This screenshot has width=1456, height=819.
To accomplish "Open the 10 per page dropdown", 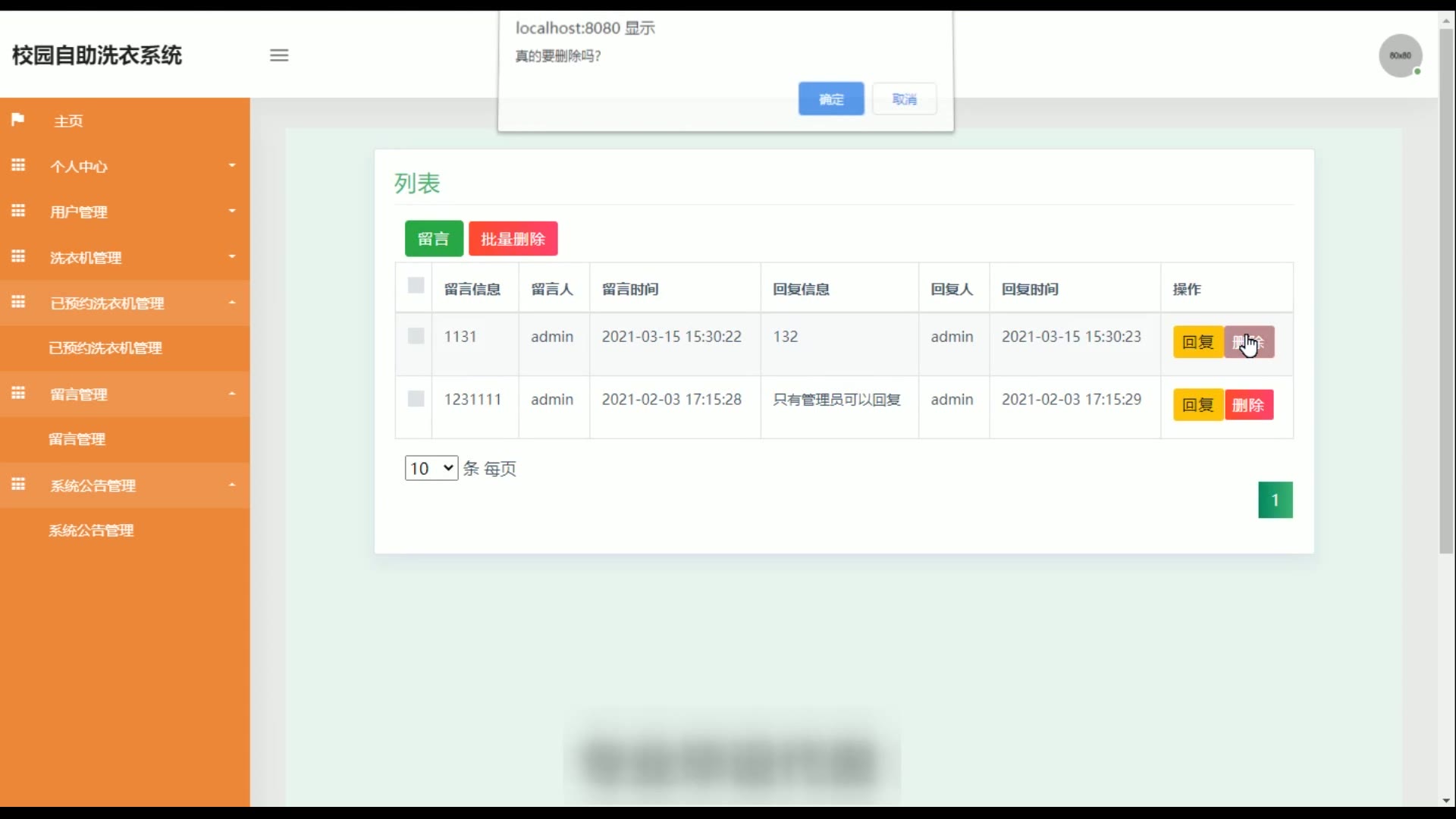I will point(431,468).
